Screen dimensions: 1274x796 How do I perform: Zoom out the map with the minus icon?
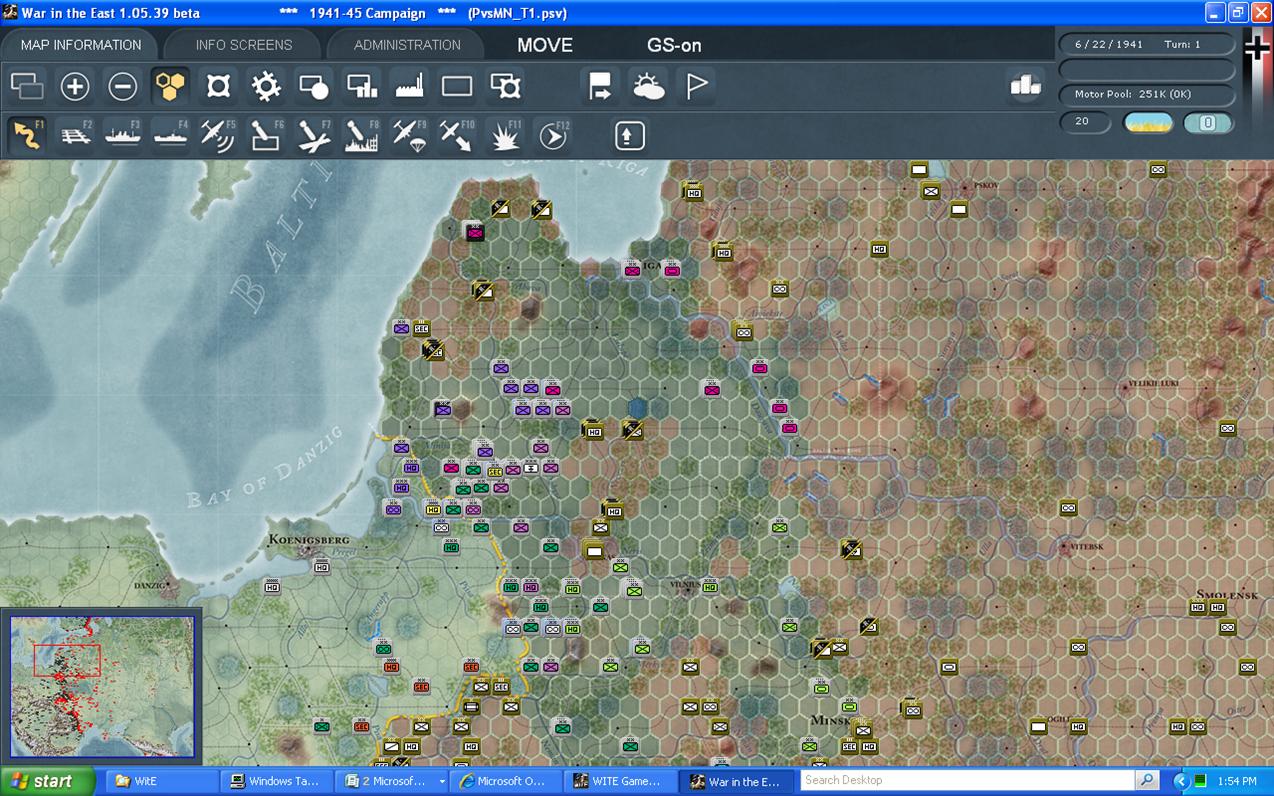click(123, 86)
